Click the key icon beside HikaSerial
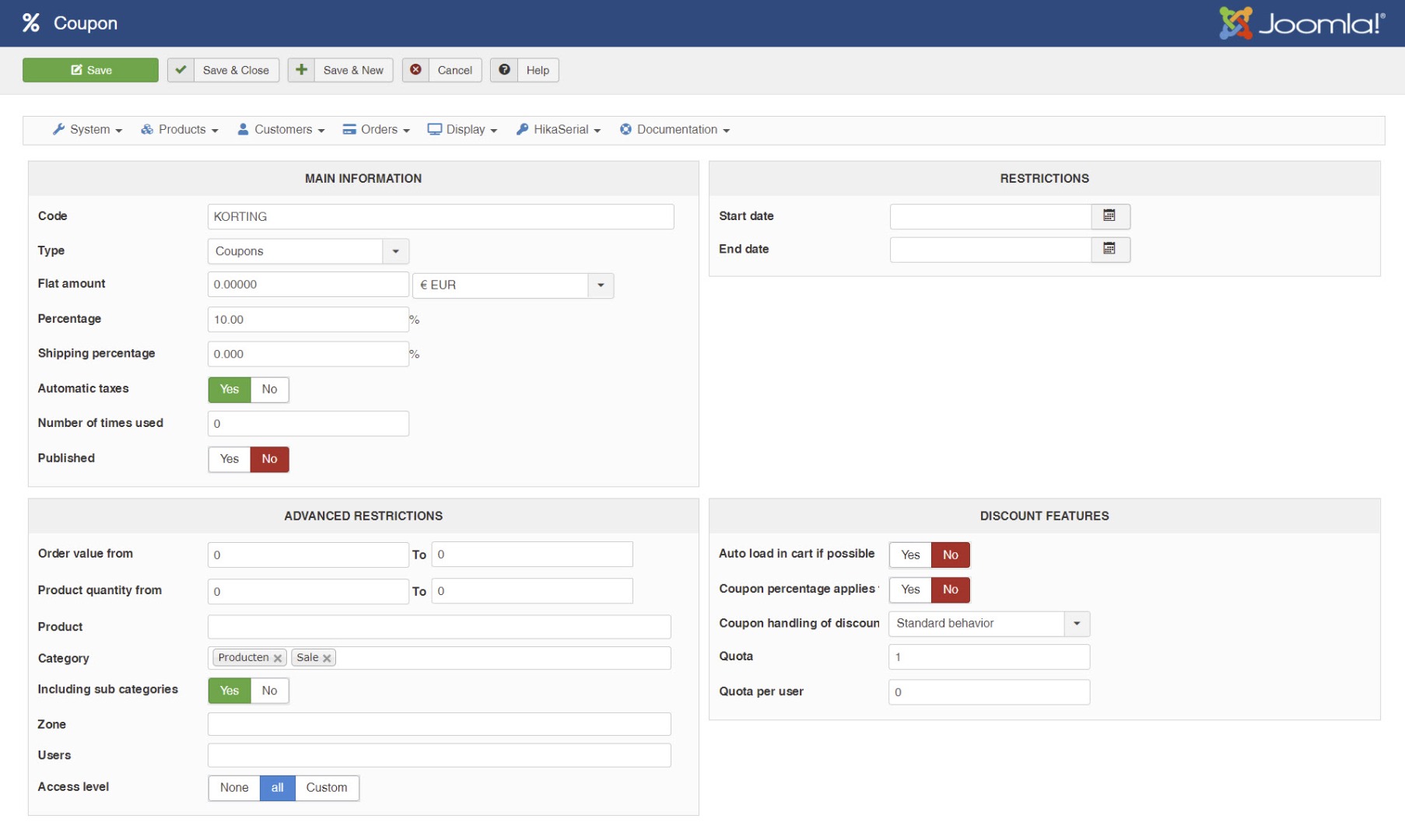 [x=523, y=130]
